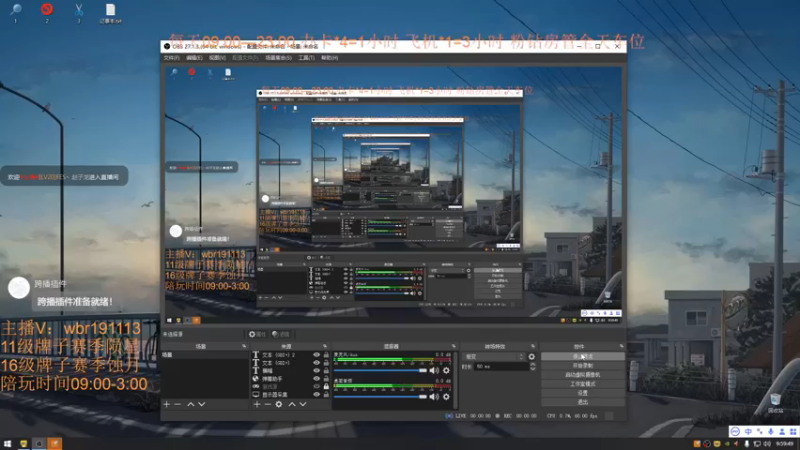Select the 文本 (GDI+) 2 source row
800x450 pixels.
291,355
